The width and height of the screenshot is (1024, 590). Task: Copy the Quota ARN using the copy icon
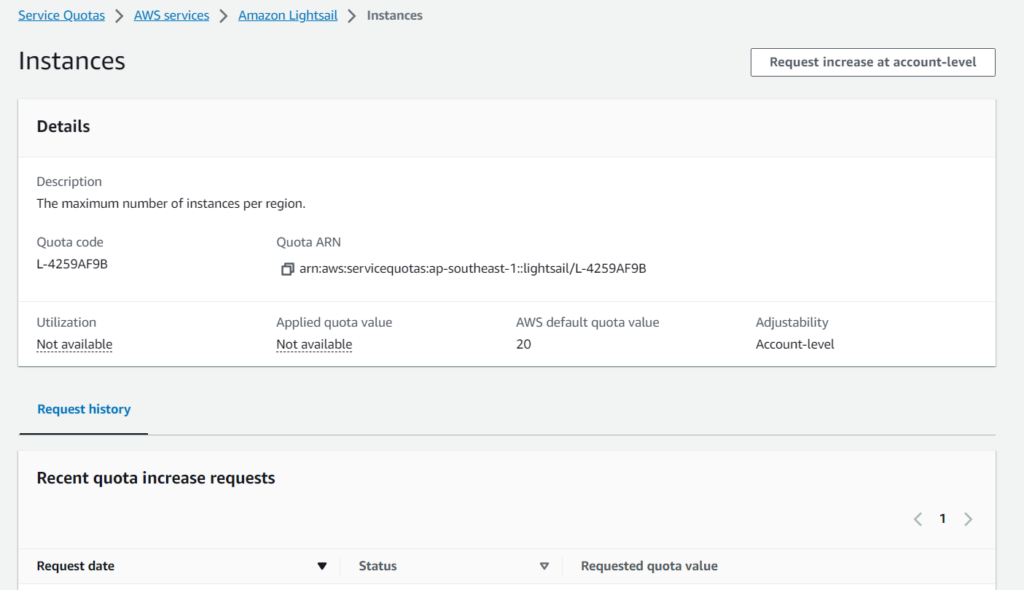287,269
